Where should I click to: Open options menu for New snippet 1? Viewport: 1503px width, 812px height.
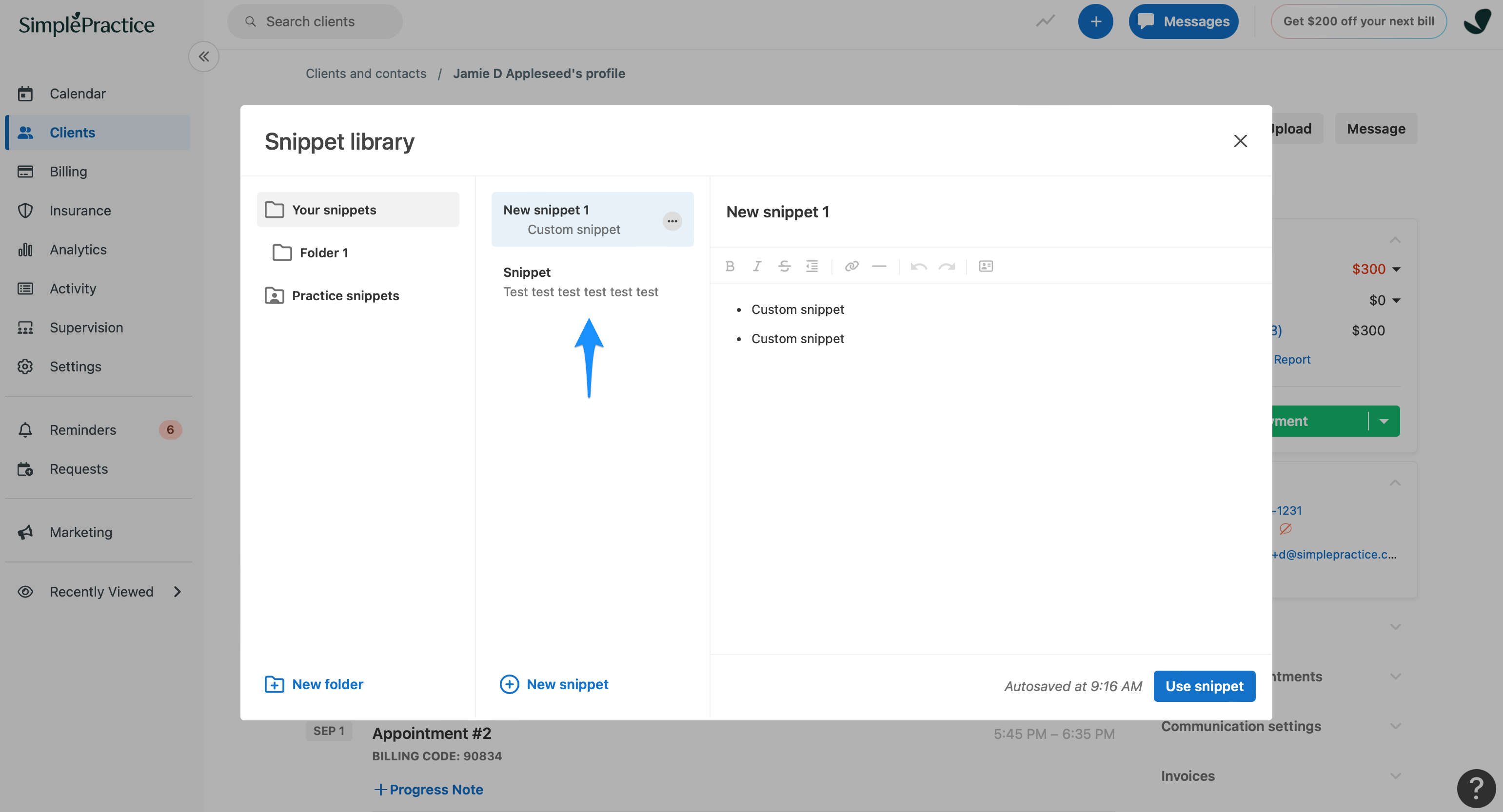tap(672, 220)
